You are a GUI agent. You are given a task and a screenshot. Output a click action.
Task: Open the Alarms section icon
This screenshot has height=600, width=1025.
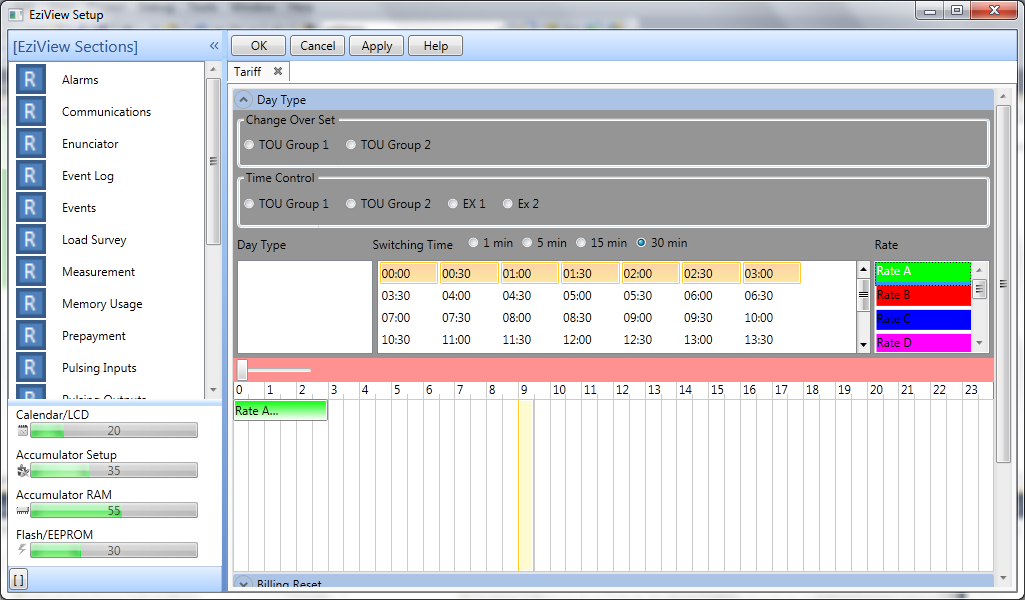click(30, 80)
